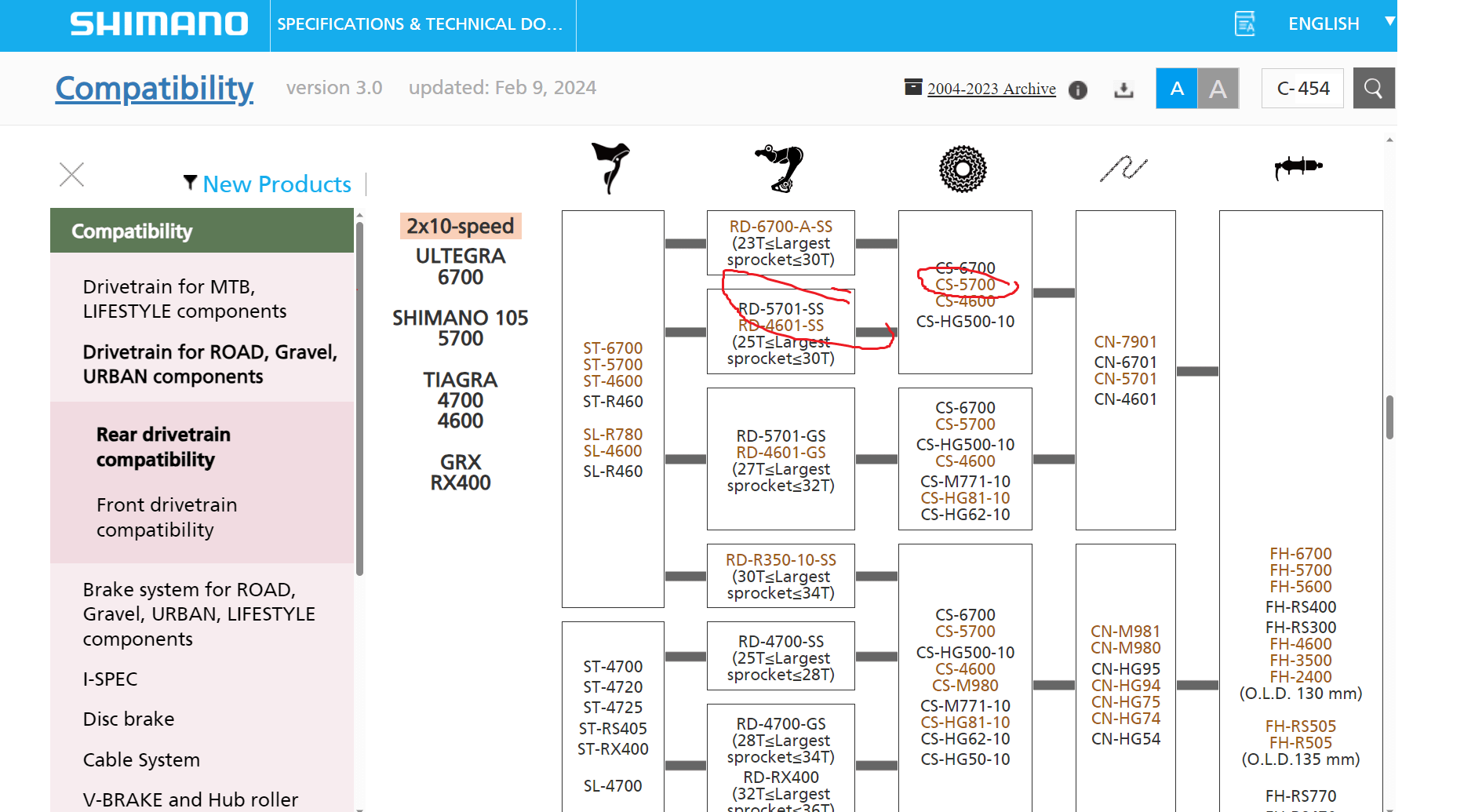Open the 2004-2023 Archive link
Image resolution: width=1464 pixels, height=812 pixels.
pyautogui.click(x=992, y=89)
